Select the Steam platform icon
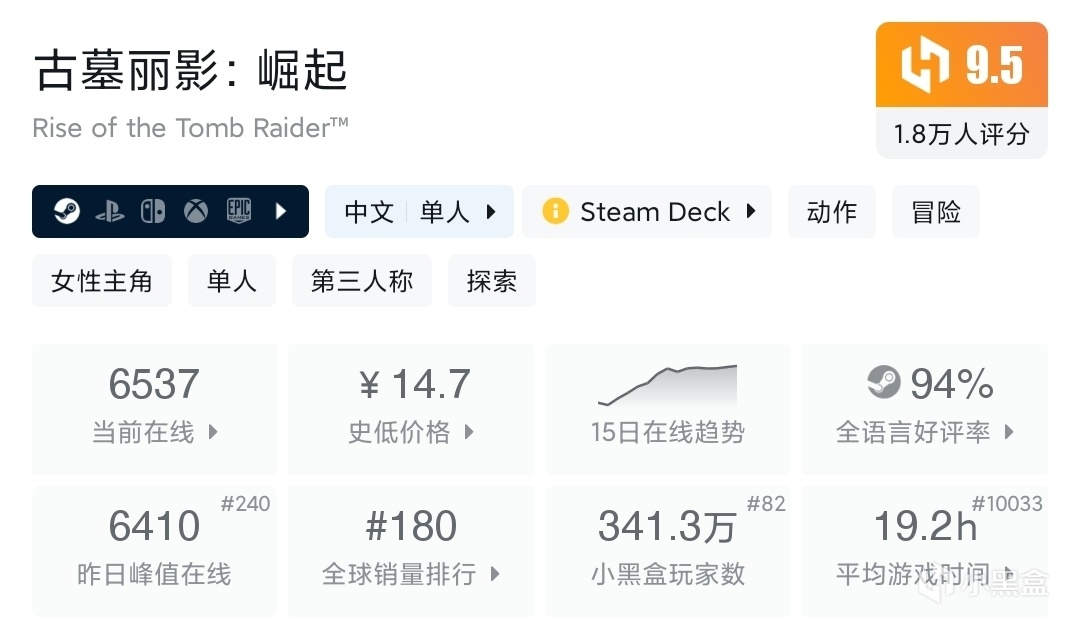Screen dimensions: 1080x619 pyautogui.click(x=66, y=211)
